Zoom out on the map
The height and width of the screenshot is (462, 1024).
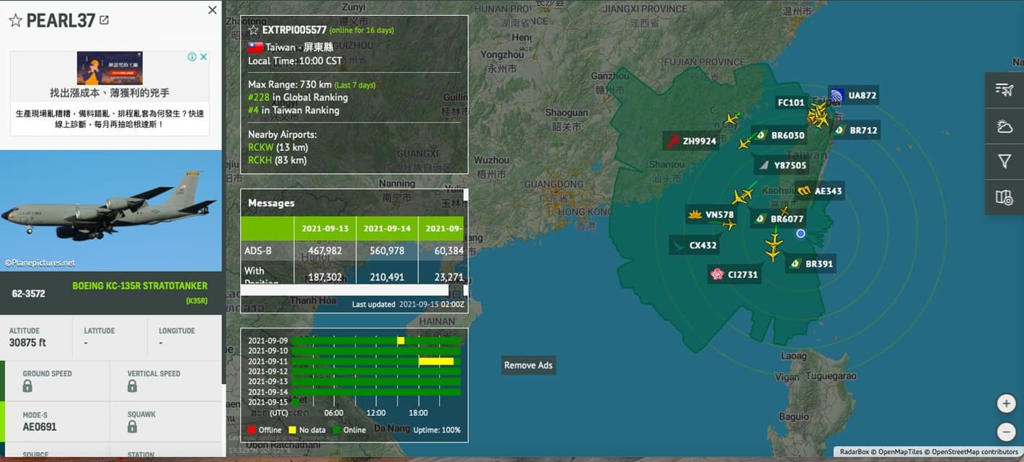coord(1006,432)
